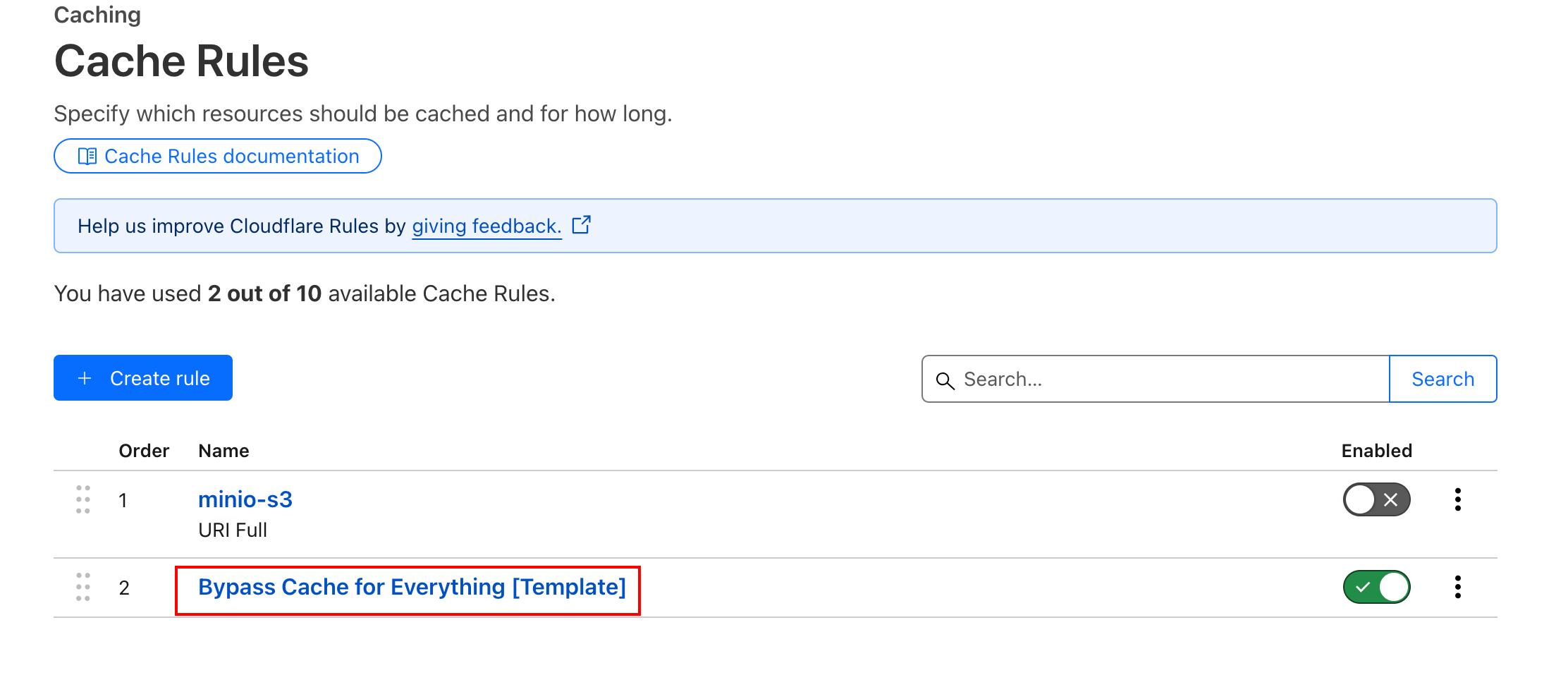
Task: Click into the Search rules field
Action: (x=1170, y=380)
